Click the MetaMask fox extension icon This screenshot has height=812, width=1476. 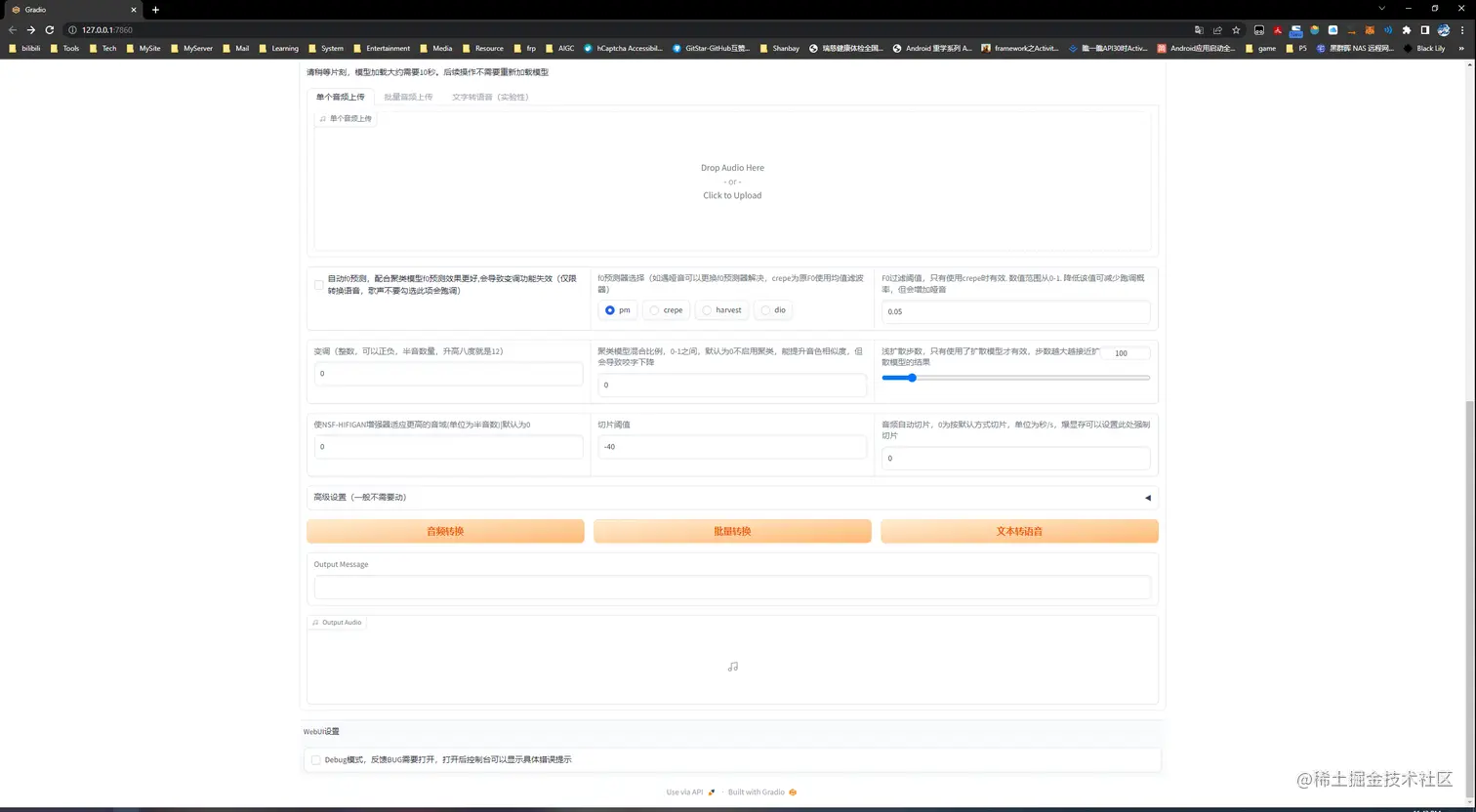tap(1370, 30)
